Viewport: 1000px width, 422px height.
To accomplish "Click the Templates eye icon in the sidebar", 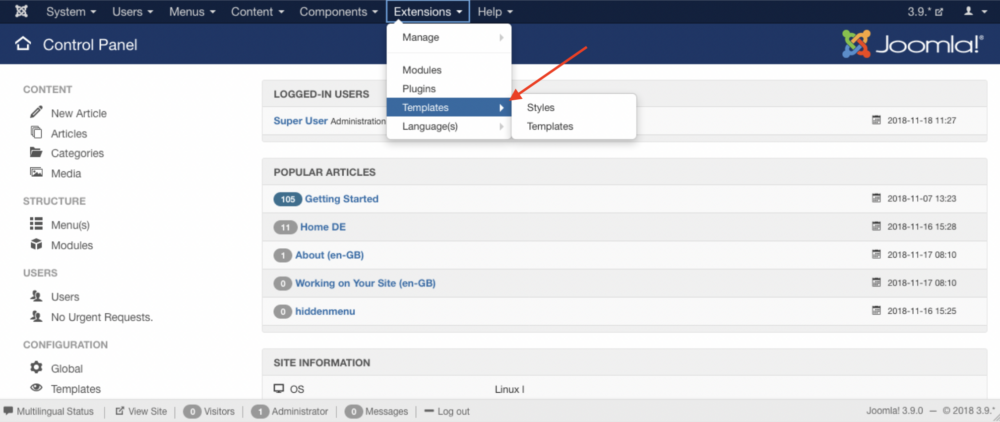I will (x=37, y=388).
